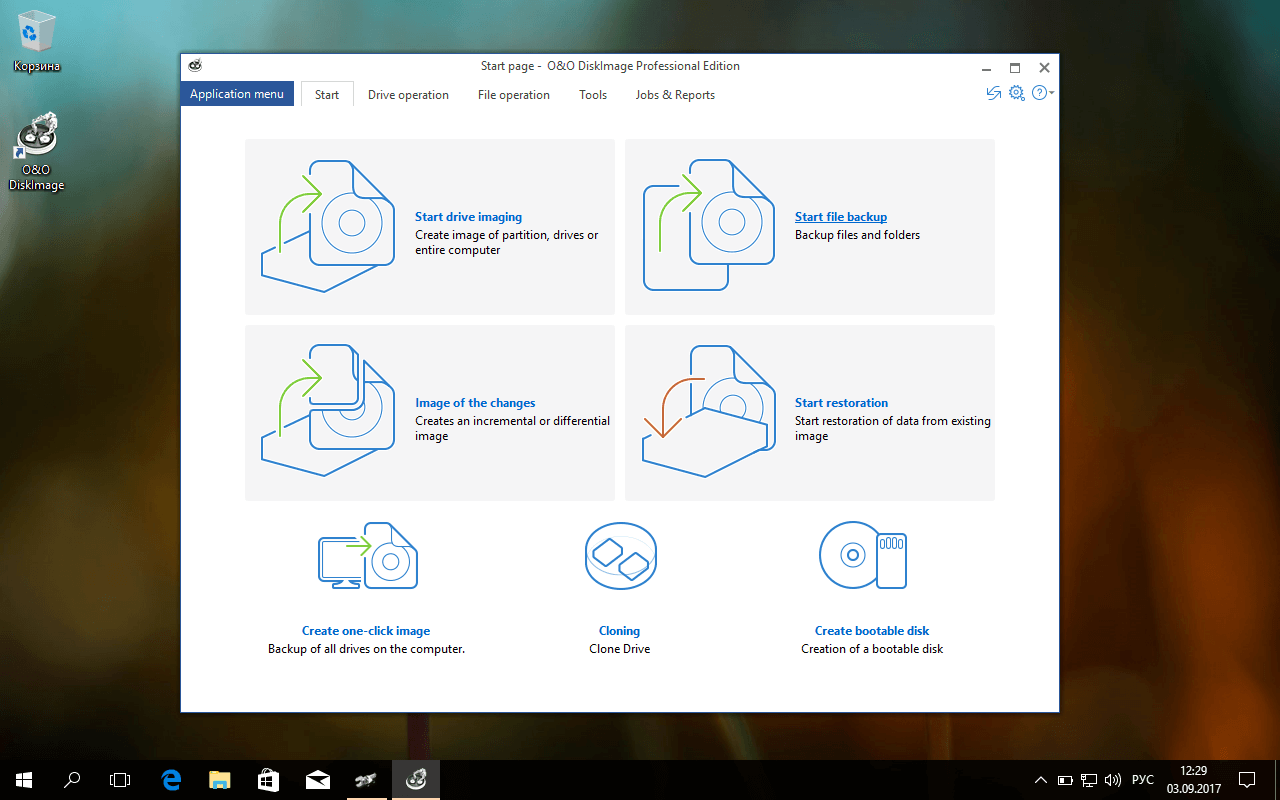The width and height of the screenshot is (1280, 800).
Task: Click 'Create image of partition, drives or entire computer' text
Action: click(x=507, y=243)
